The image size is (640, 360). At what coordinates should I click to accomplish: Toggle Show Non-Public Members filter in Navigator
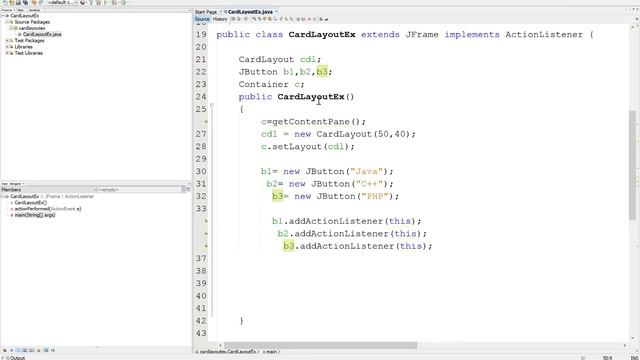tap(25, 350)
